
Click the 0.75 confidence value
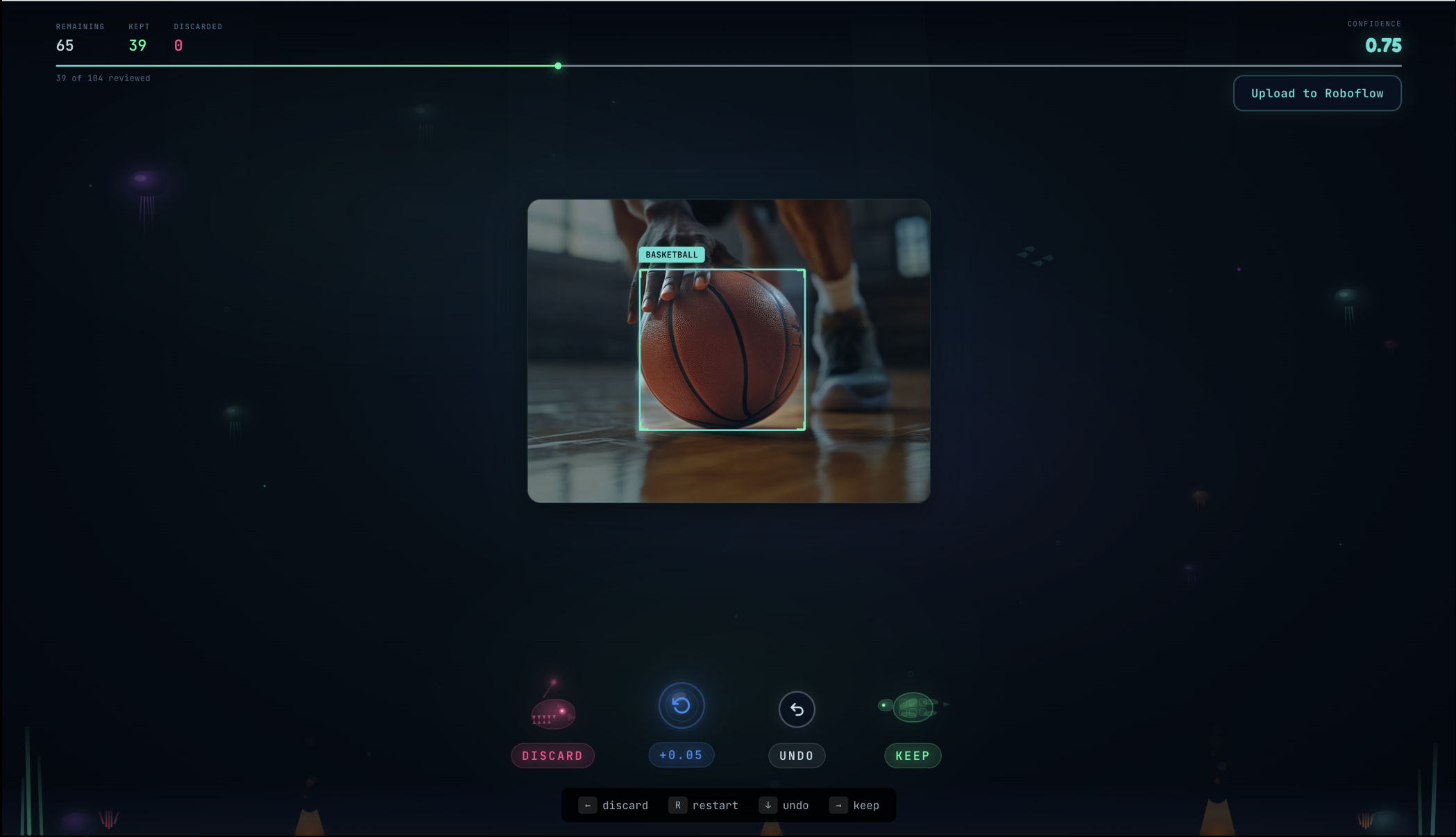(x=1382, y=46)
